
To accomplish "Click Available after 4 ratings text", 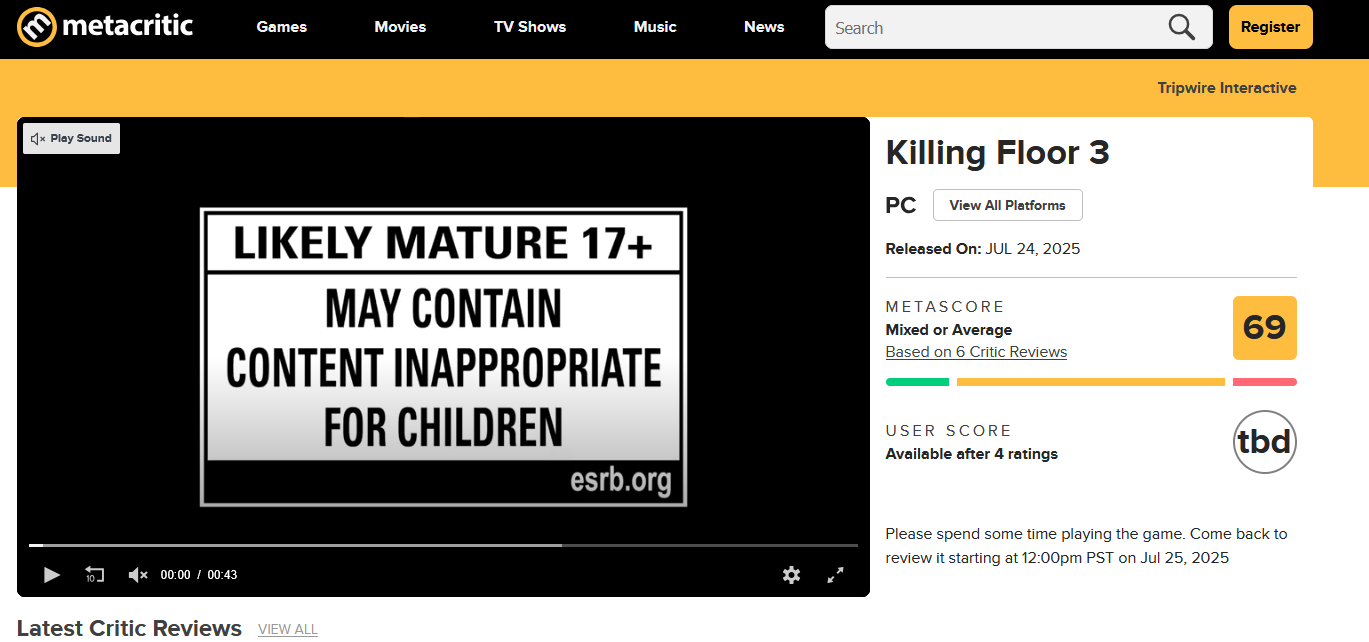I will (972, 454).
